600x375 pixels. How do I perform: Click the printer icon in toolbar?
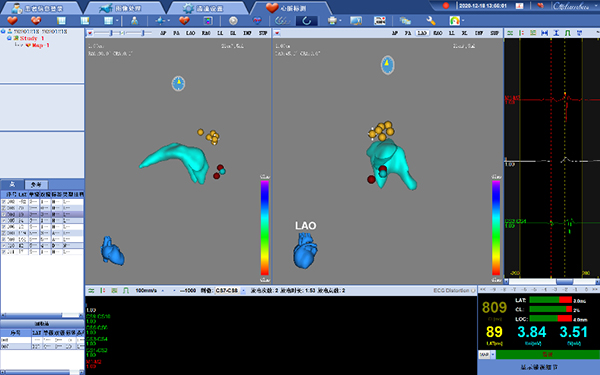click(332, 21)
